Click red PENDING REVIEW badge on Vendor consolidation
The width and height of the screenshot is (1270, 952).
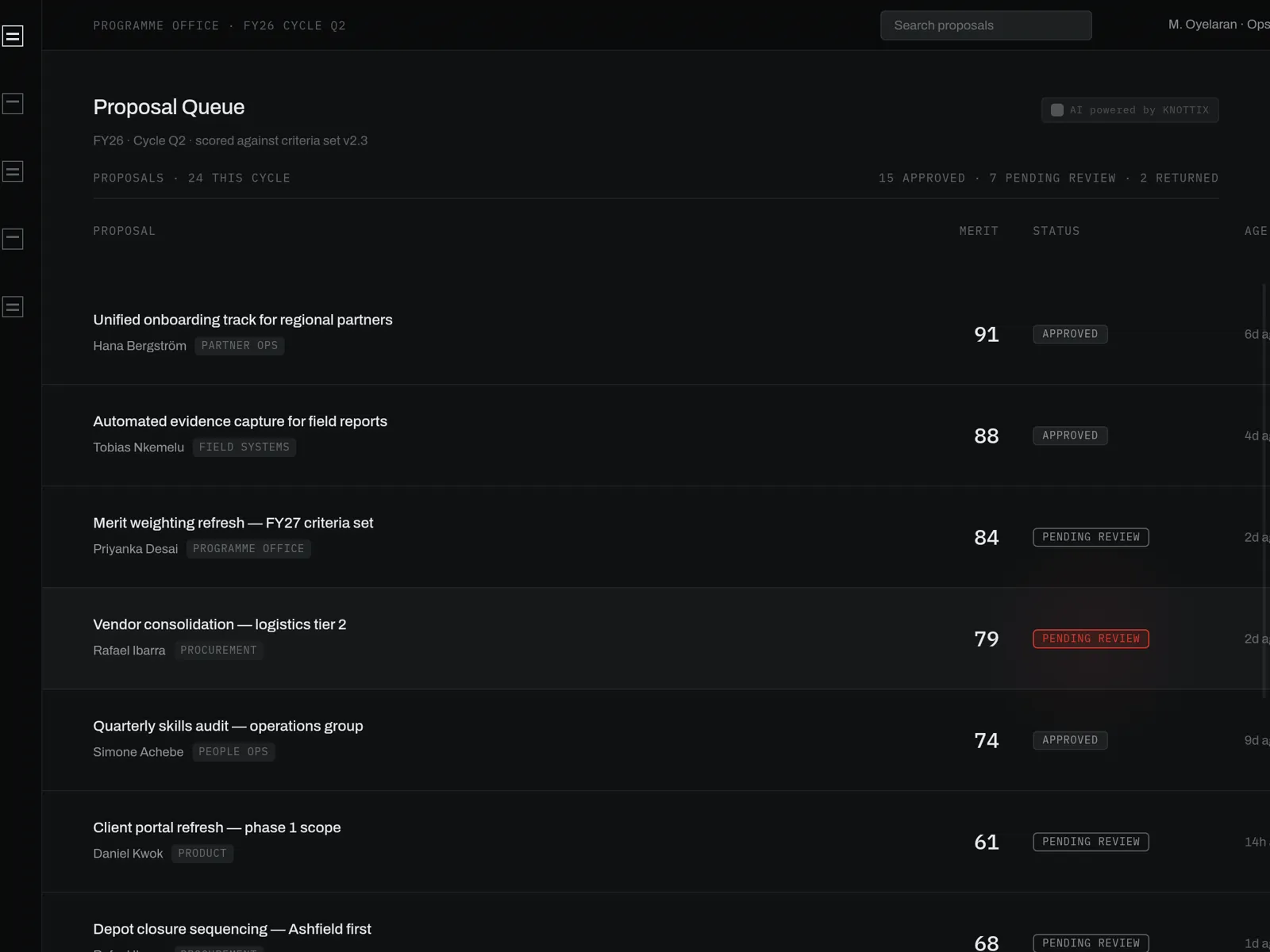click(1091, 639)
